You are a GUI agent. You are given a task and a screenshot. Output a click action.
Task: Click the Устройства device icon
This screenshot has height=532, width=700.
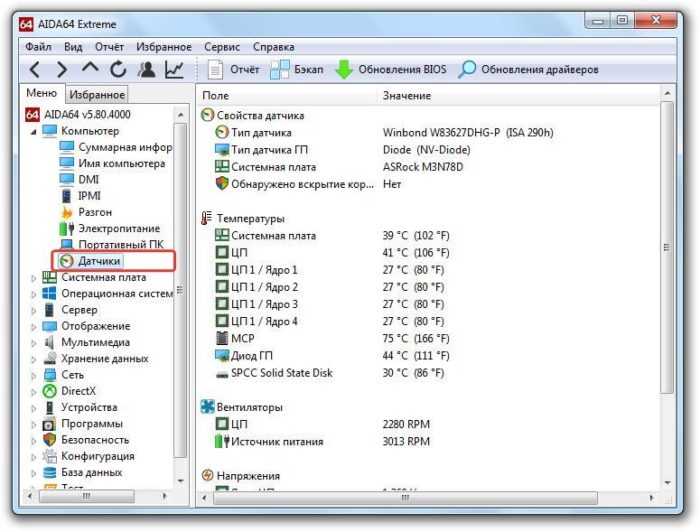pyautogui.click(x=50, y=407)
